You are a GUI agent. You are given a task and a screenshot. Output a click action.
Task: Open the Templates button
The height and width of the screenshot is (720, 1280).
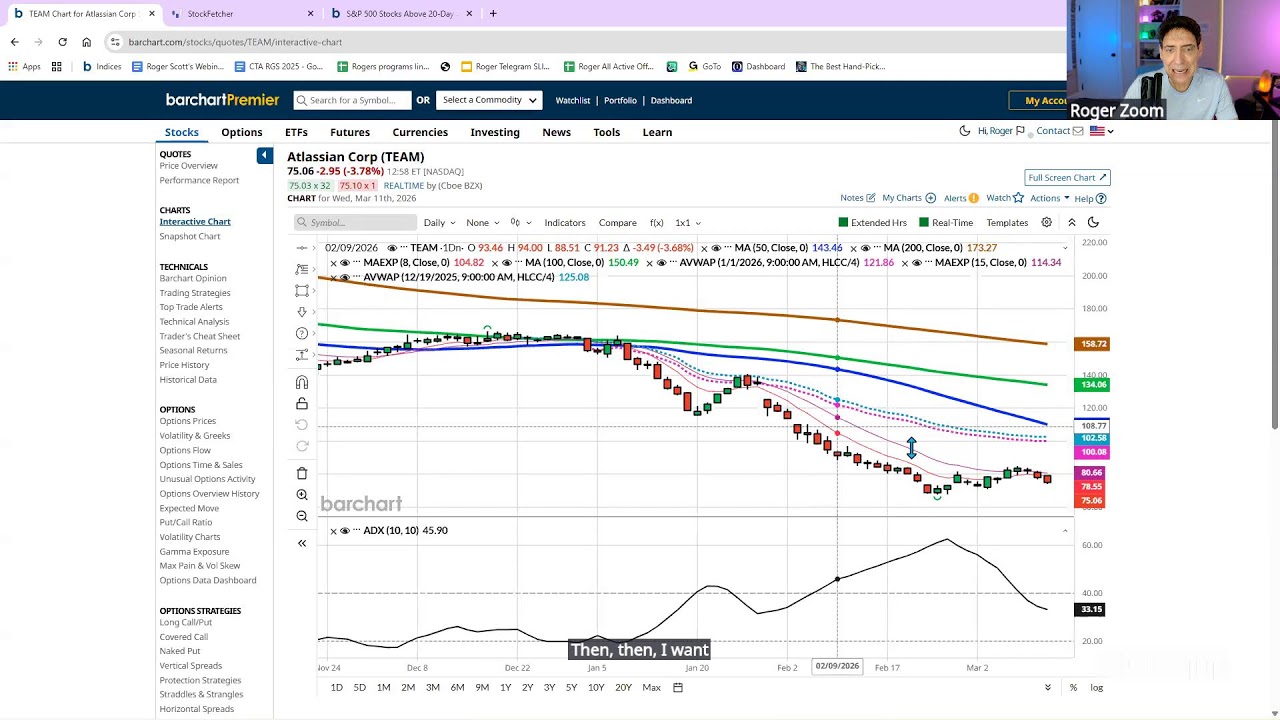coord(1007,223)
